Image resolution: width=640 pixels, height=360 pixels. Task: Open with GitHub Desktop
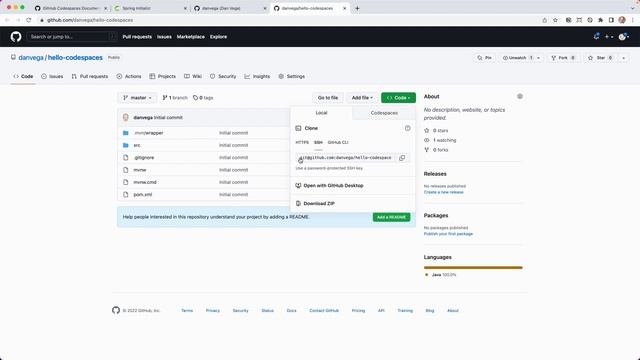333,186
